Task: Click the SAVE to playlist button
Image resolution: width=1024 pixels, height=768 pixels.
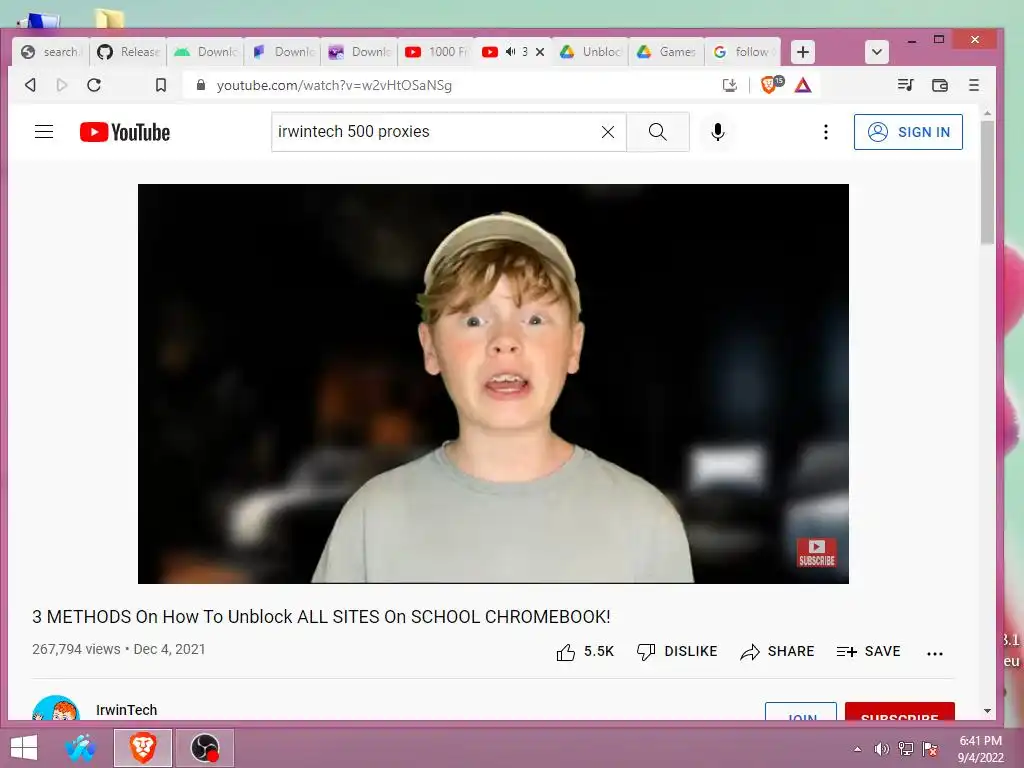Action: pyautogui.click(x=869, y=652)
